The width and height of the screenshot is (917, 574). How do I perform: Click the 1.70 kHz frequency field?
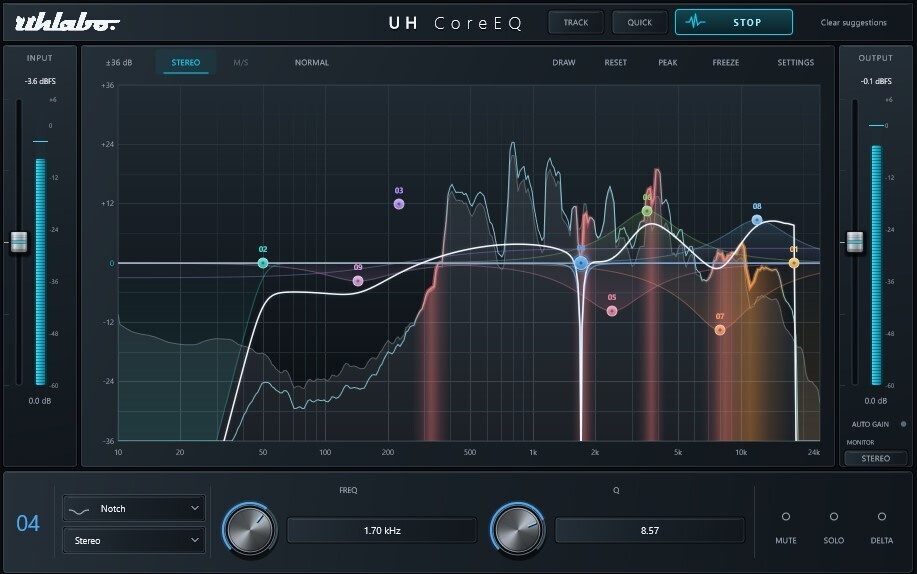click(x=382, y=531)
